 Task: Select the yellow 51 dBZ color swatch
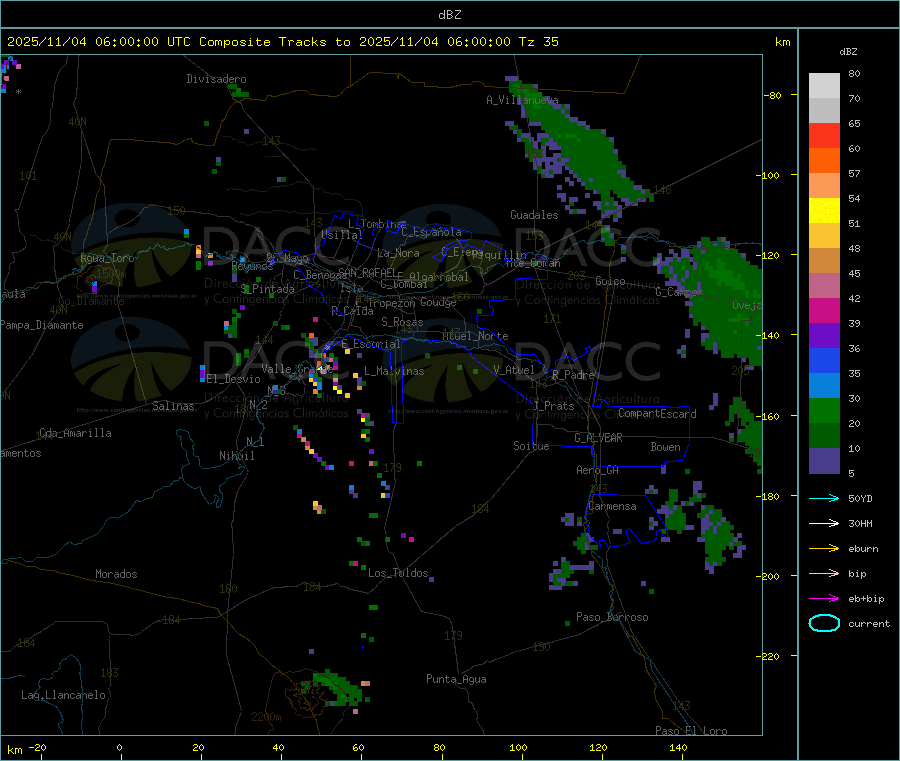824,211
